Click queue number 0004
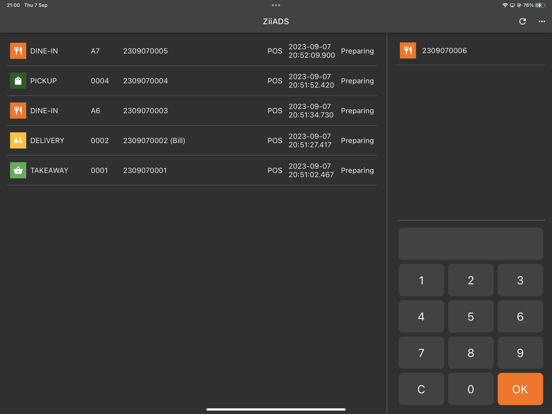The height and width of the screenshot is (414, 552). pos(100,81)
